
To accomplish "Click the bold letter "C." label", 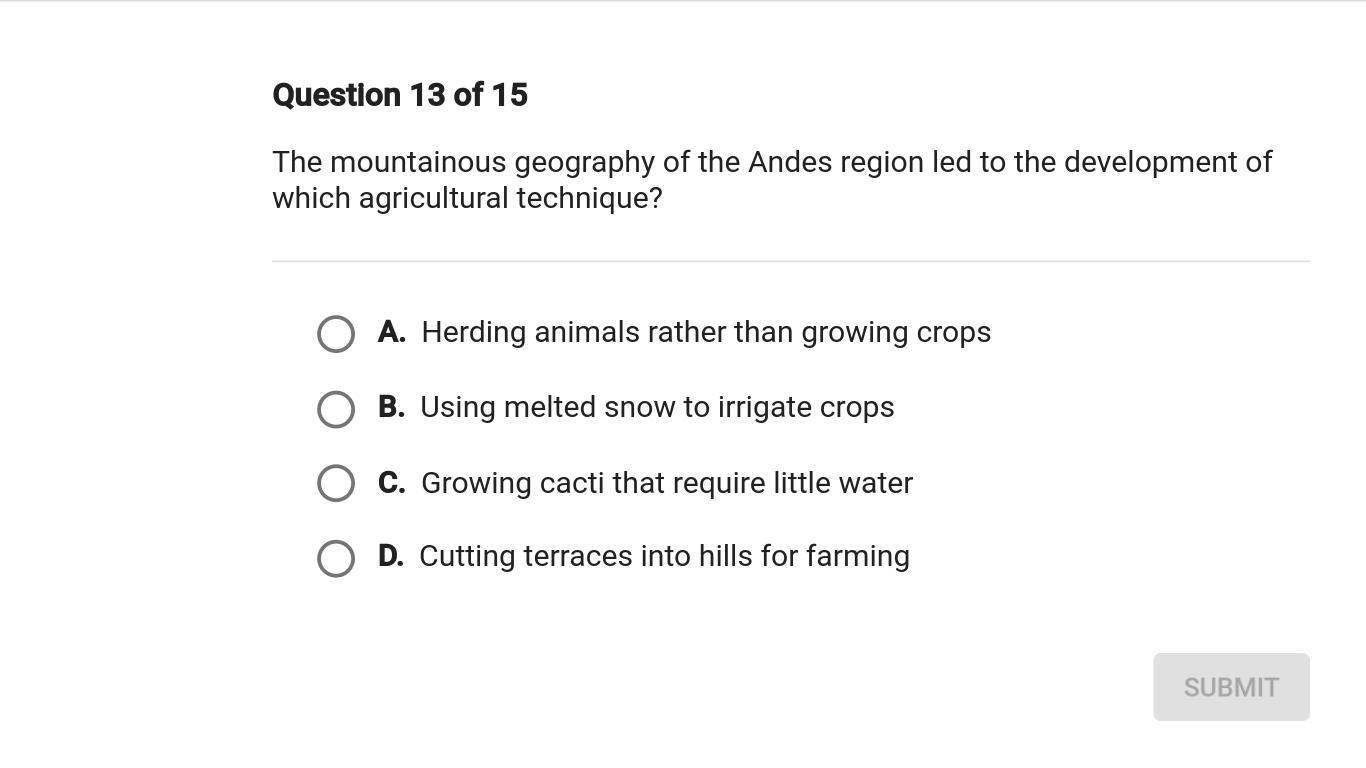I will click(x=392, y=483).
